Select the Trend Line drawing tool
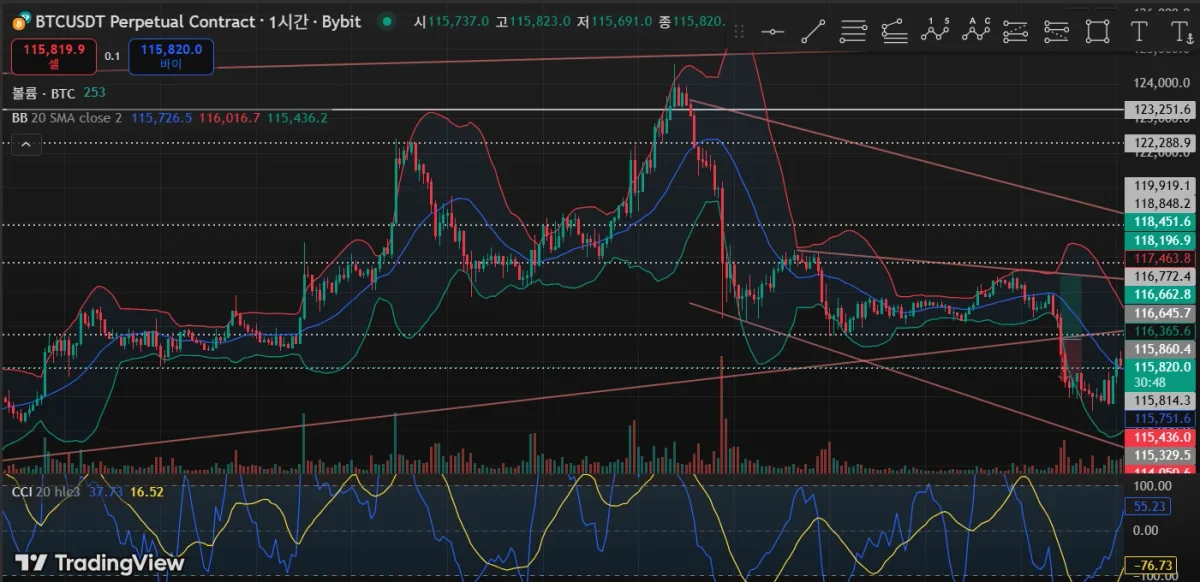 coord(813,30)
